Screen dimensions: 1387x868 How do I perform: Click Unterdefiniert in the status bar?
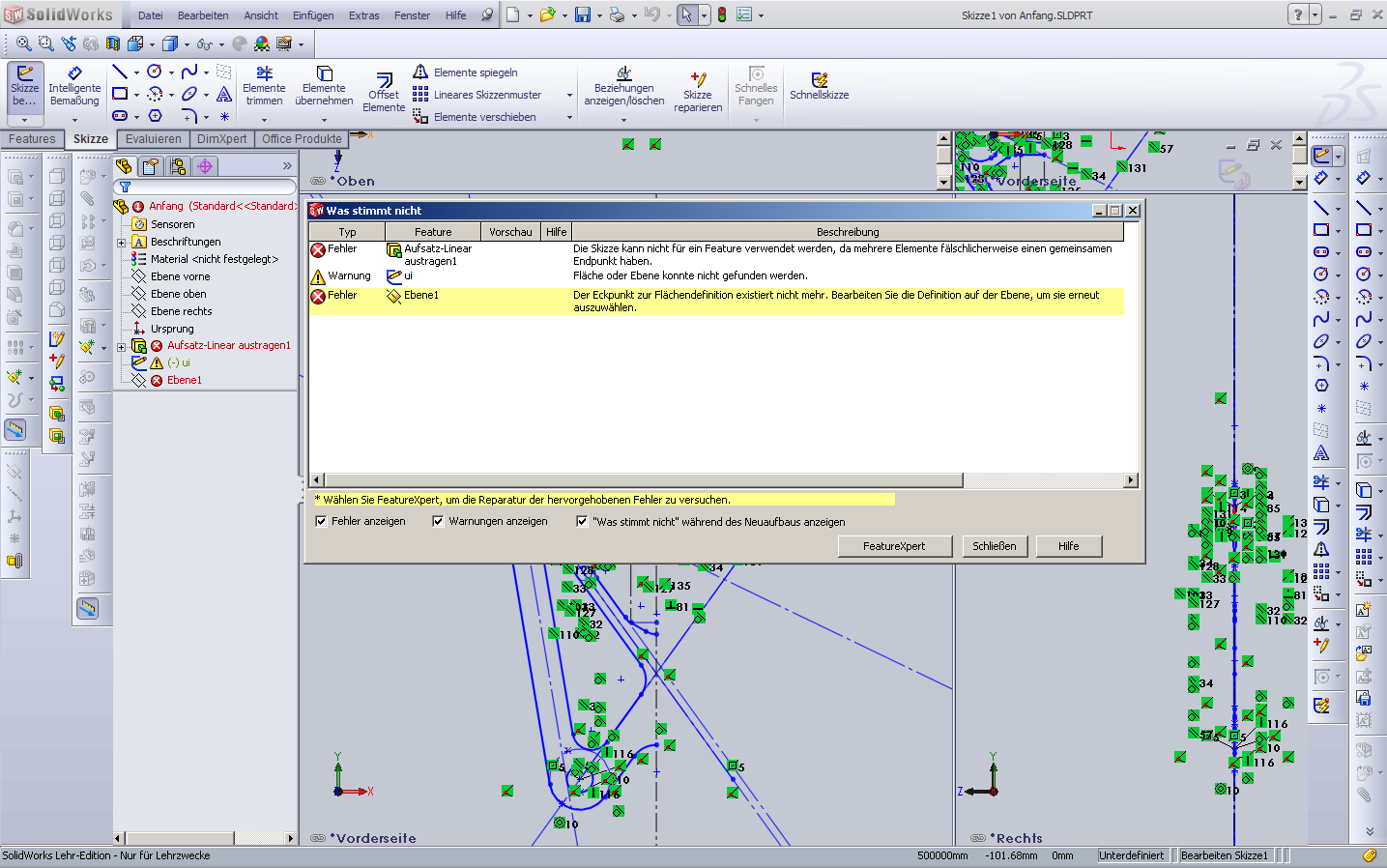pos(1132,855)
